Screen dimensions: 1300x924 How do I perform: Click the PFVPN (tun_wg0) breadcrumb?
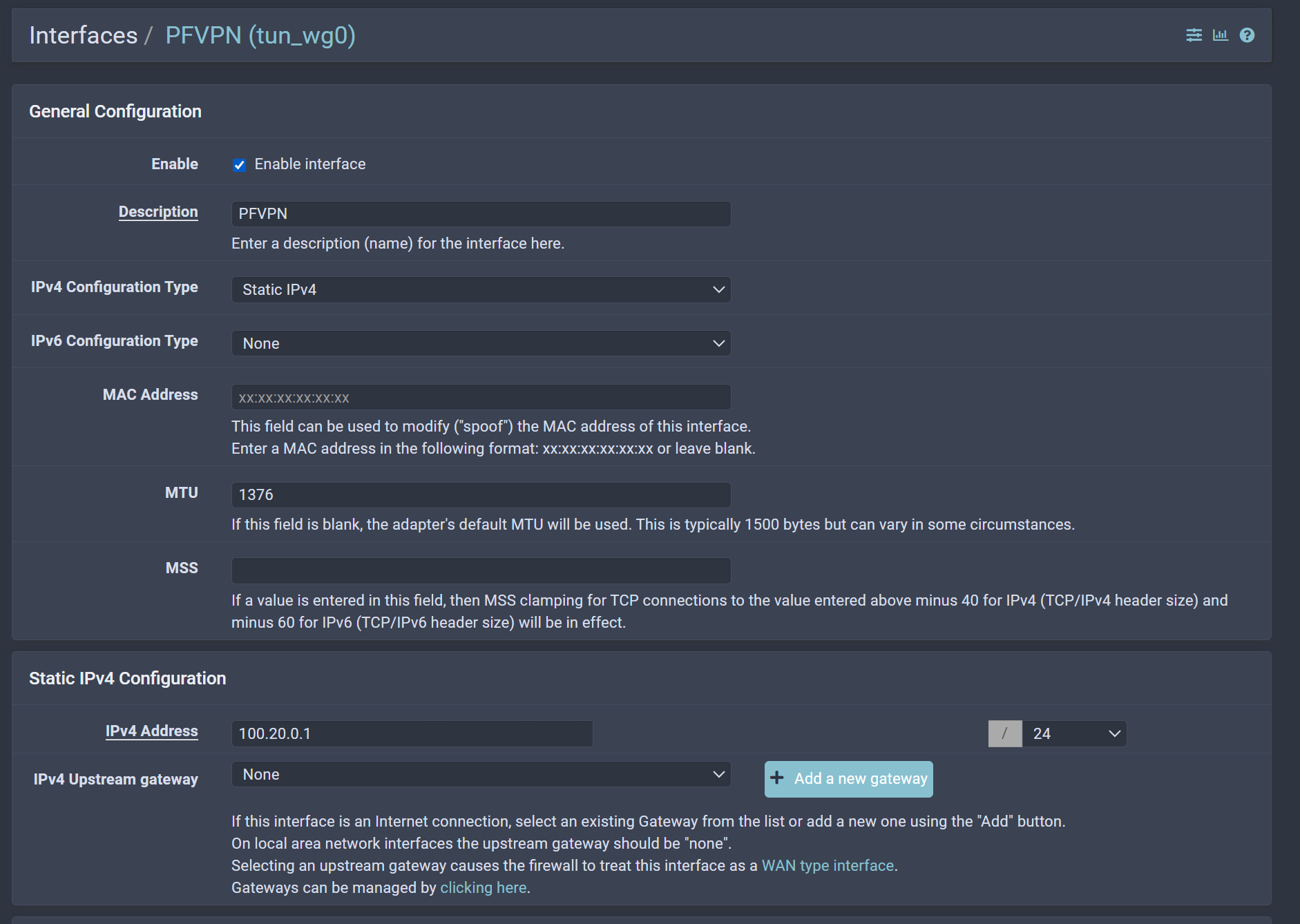(260, 35)
